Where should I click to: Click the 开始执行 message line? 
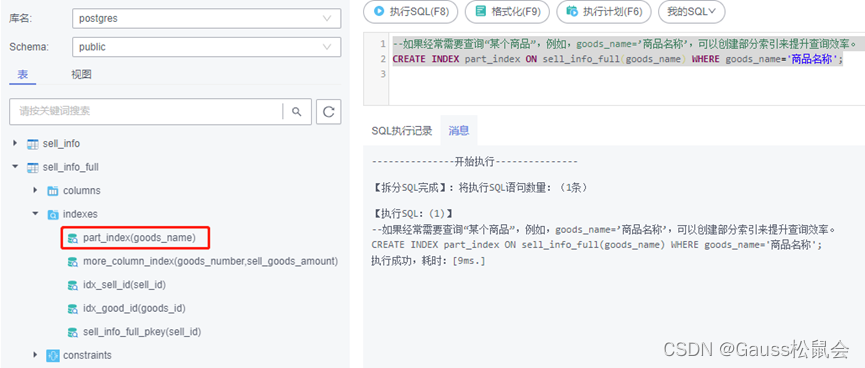(x=474, y=162)
